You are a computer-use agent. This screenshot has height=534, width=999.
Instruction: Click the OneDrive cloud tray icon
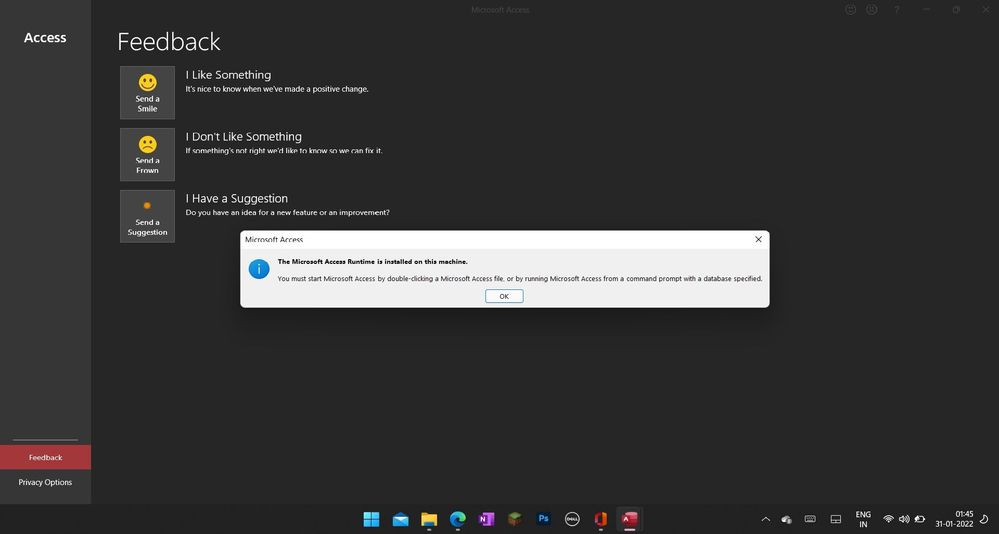point(787,519)
